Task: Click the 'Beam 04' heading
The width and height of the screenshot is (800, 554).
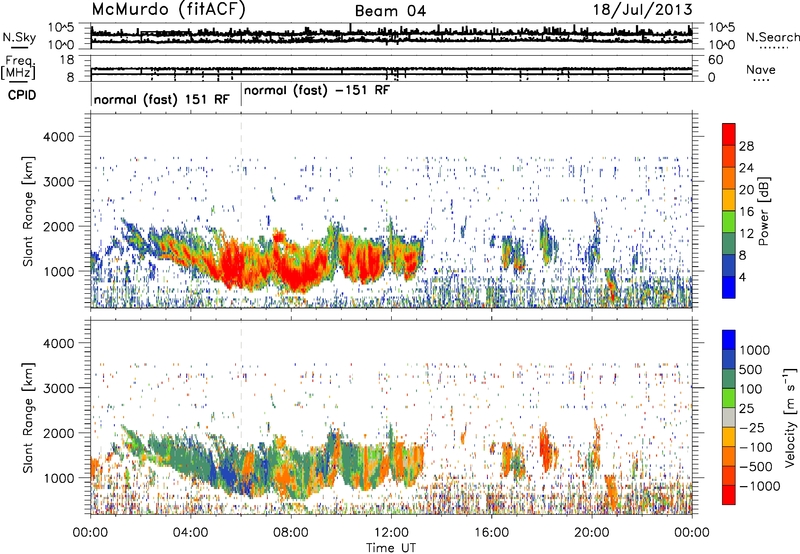Action: pos(390,11)
